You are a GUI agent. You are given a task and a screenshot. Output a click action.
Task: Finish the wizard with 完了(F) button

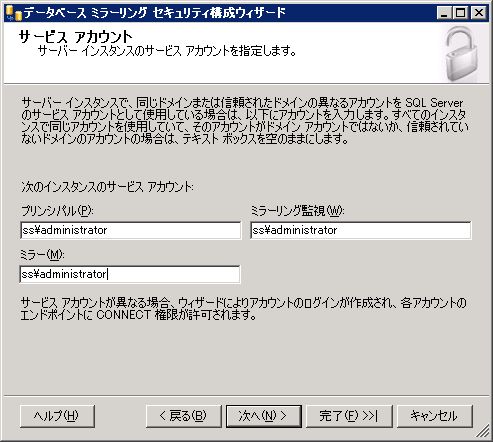coord(349,416)
